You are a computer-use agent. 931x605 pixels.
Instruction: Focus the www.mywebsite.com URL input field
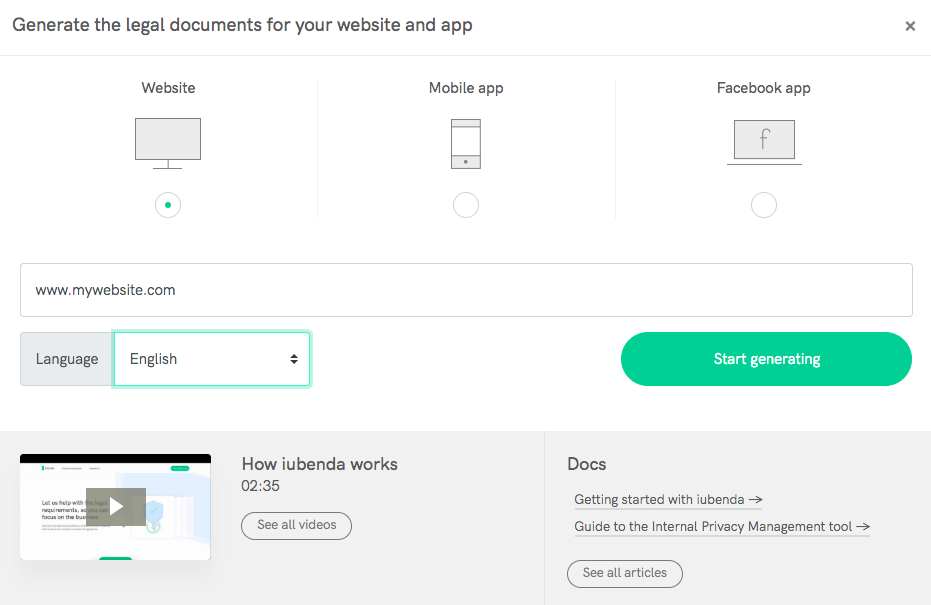pyautogui.click(x=466, y=290)
